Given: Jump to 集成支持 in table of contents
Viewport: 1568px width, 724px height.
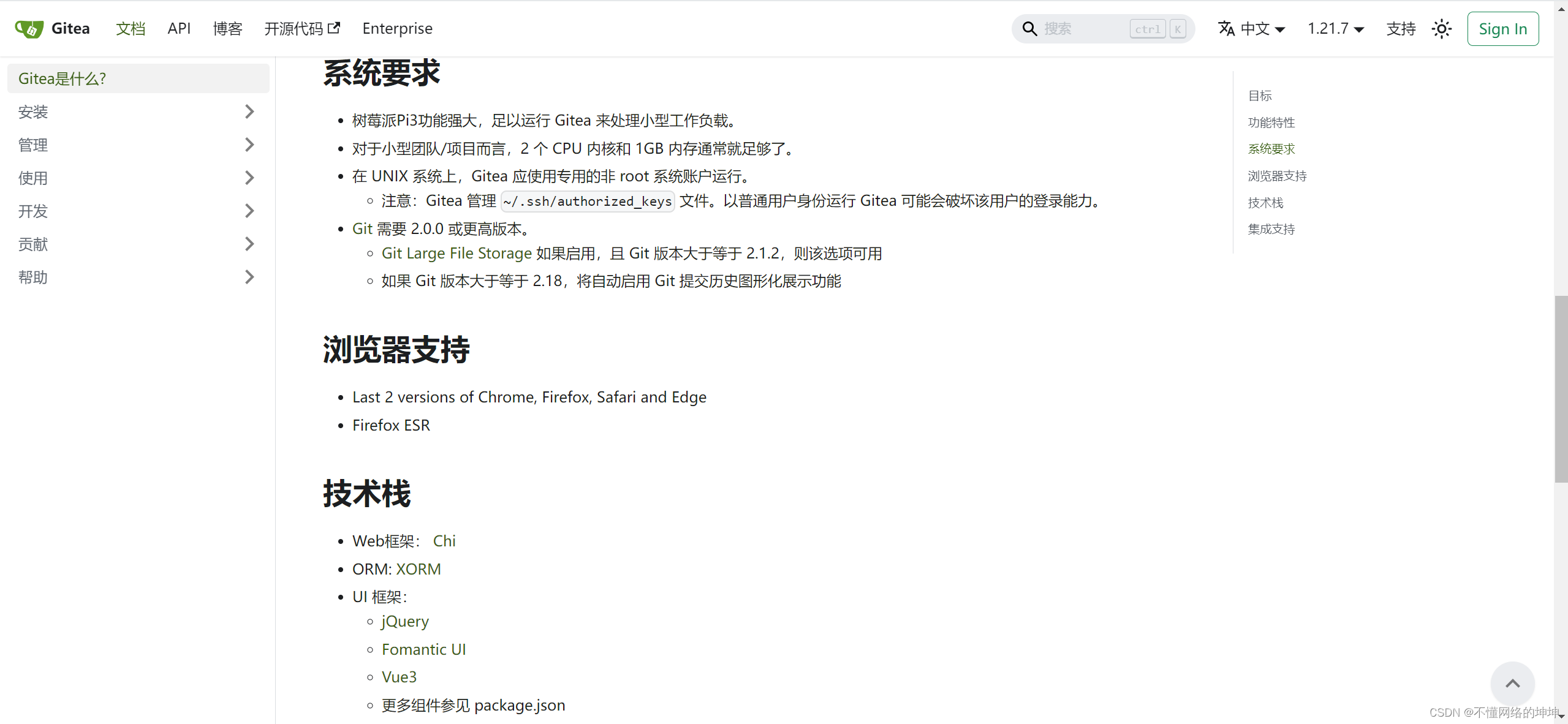Looking at the screenshot, I should (x=1271, y=229).
